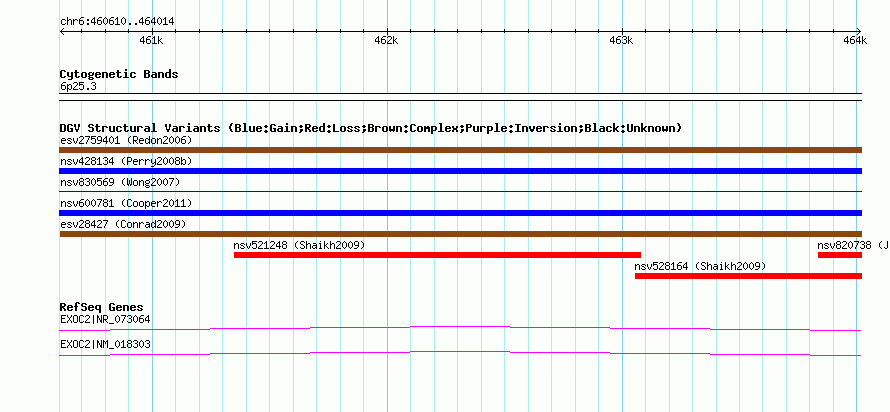The height and width of the screenshot is (412, 890).
Task: Select the nsv521248 red loss bar
Action: click(437, 255)
